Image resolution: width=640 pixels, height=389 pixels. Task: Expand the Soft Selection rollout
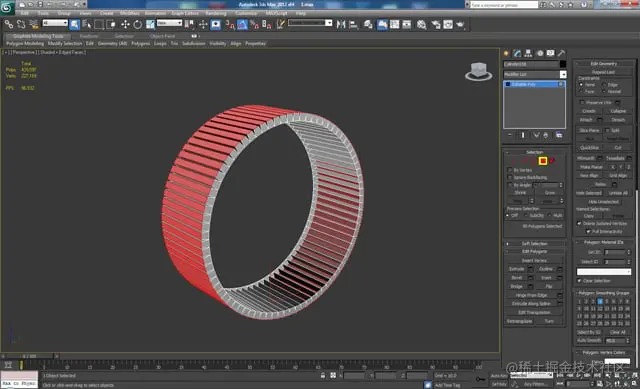pos(535,243)
